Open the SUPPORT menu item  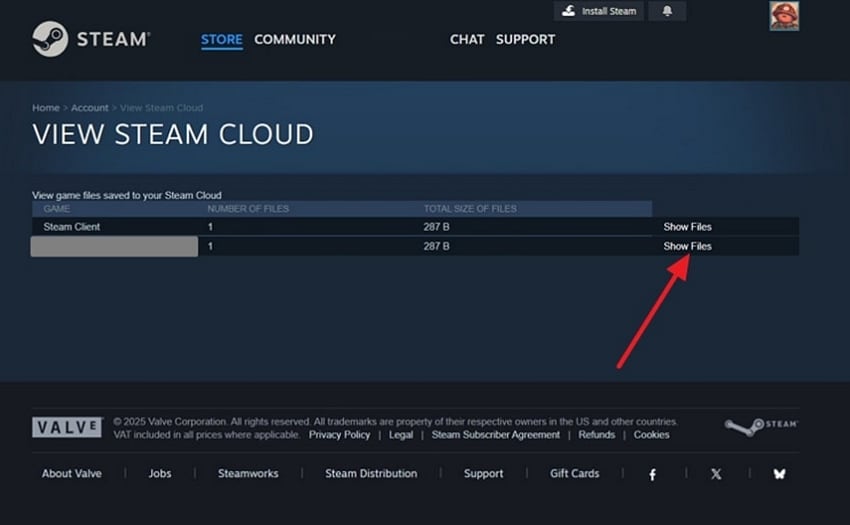pyautogui.click(x=525, y=40)
